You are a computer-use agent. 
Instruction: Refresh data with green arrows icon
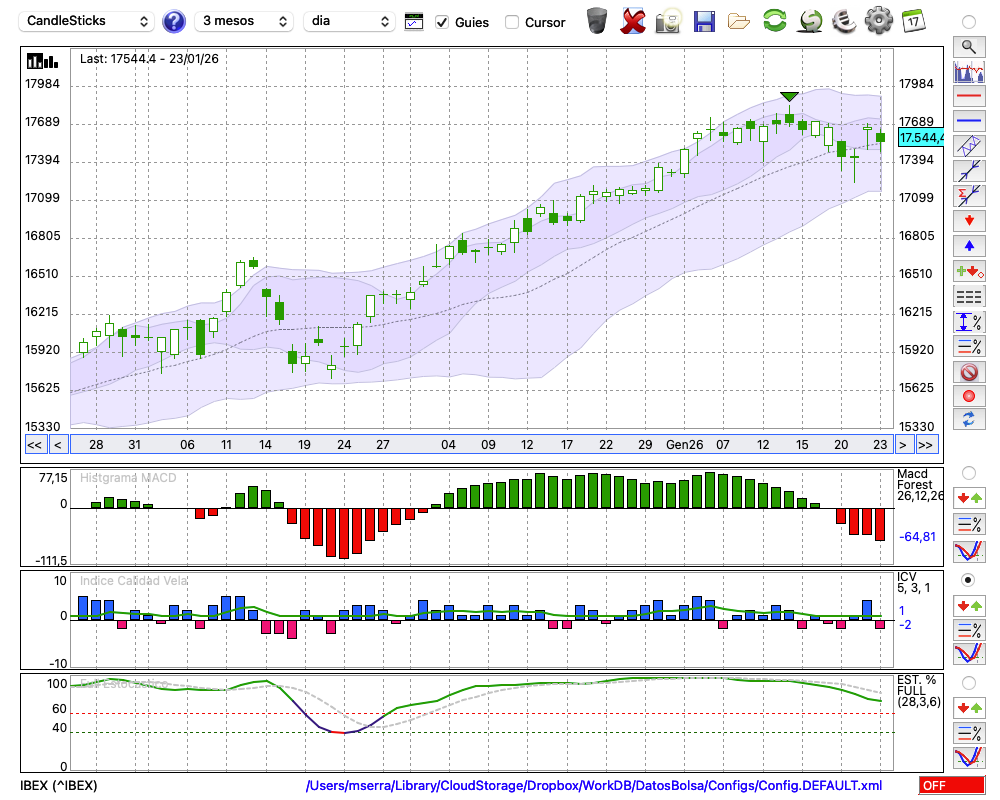click(x=774, y=21)
